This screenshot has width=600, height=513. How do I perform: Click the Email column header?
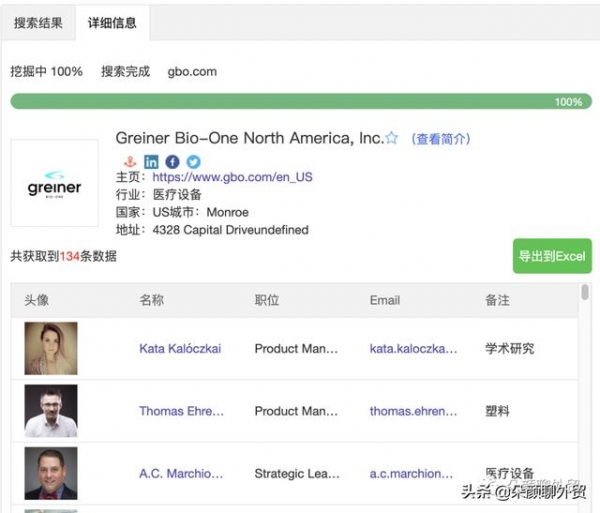tap(384, 300)
